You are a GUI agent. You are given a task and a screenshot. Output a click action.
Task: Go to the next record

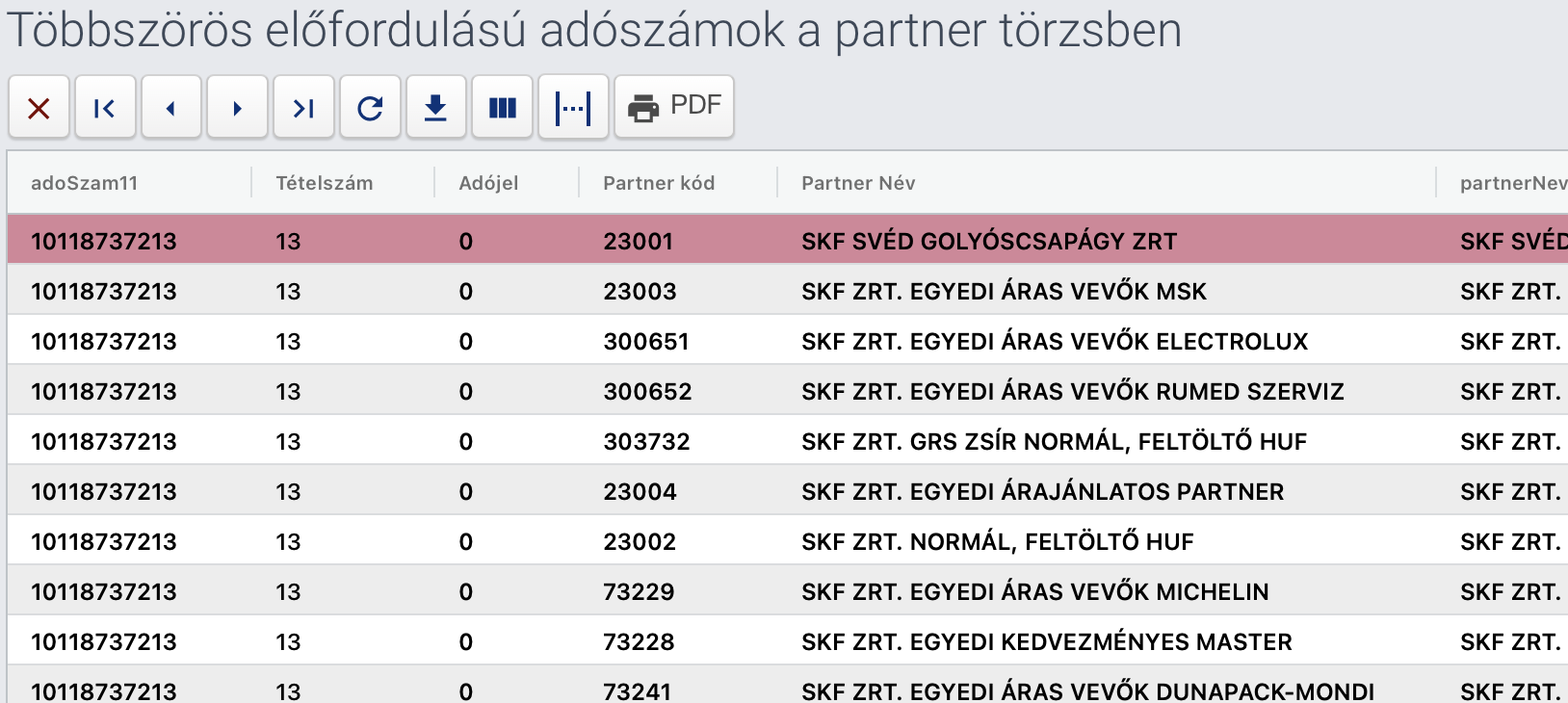point(237,108)
